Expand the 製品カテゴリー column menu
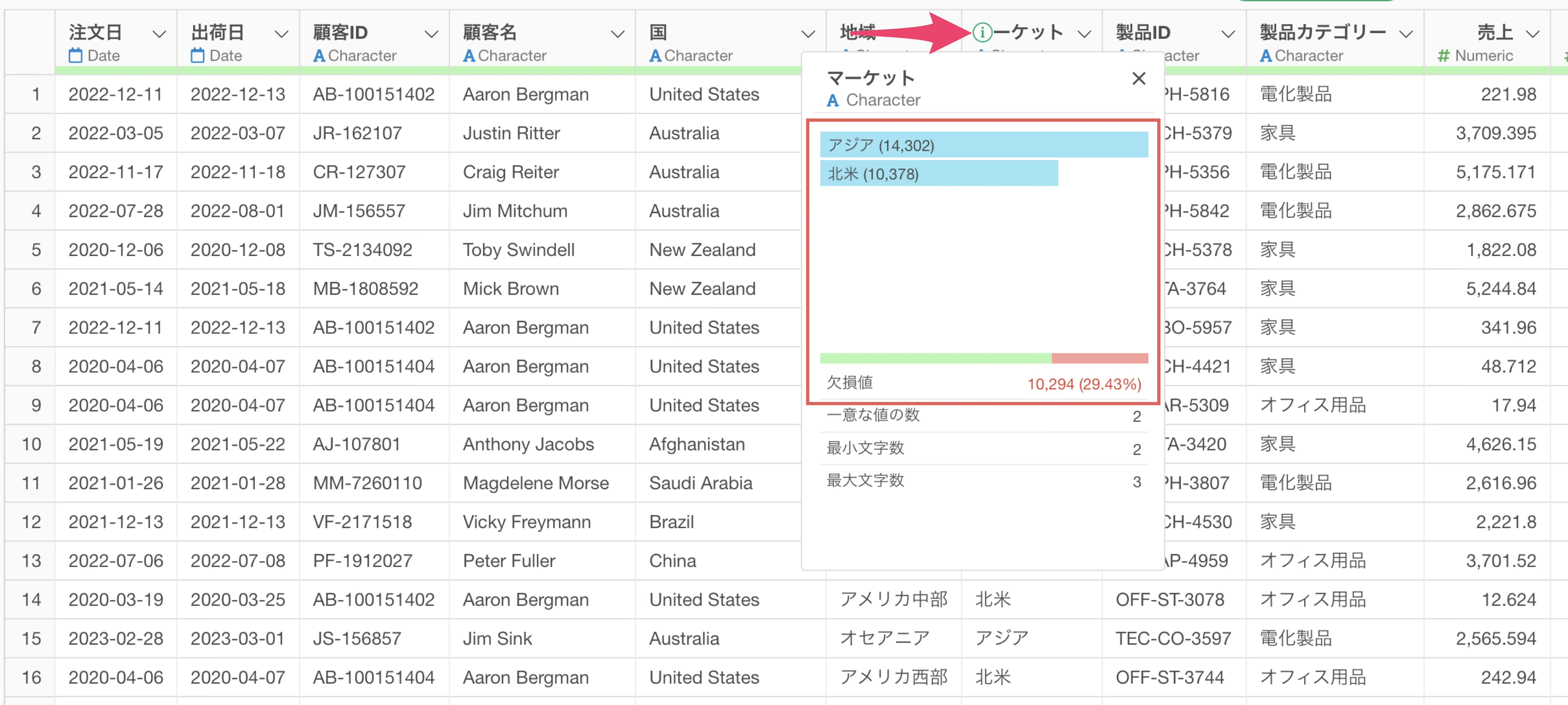1568x705 pixels. pyautogui.click(x=1405, y=34)
